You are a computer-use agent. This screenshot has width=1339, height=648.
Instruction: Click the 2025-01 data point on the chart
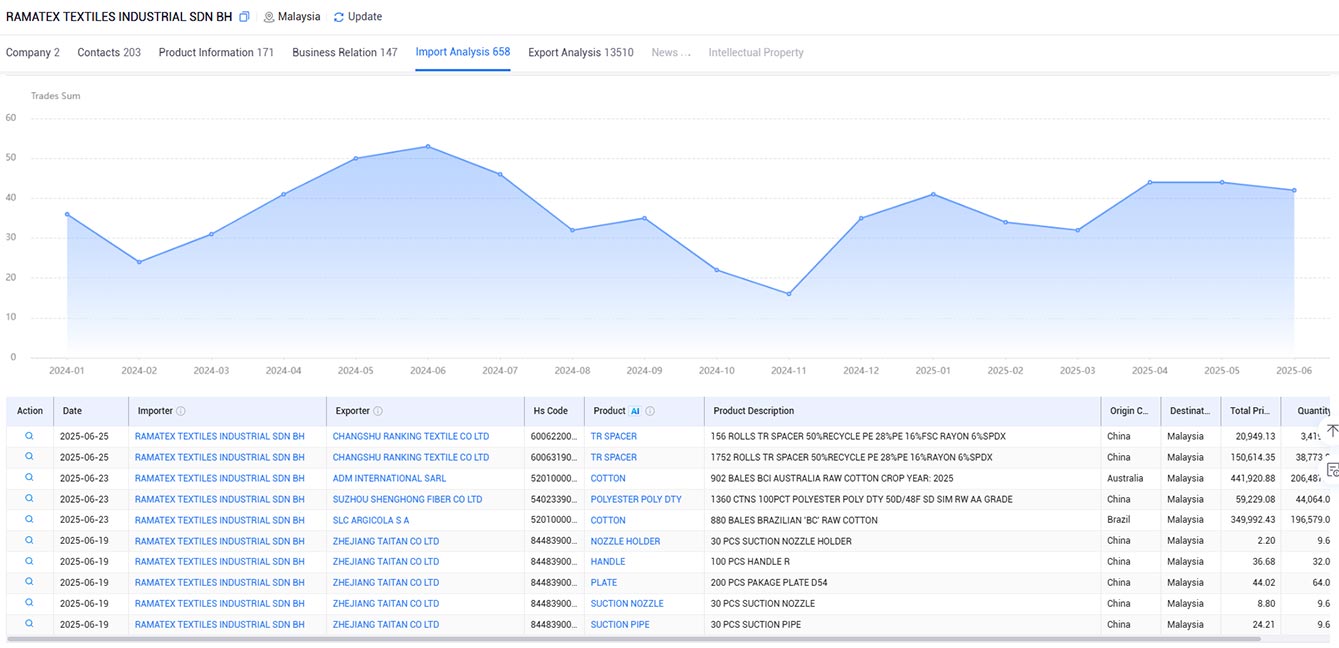click(x=933, y=194)
